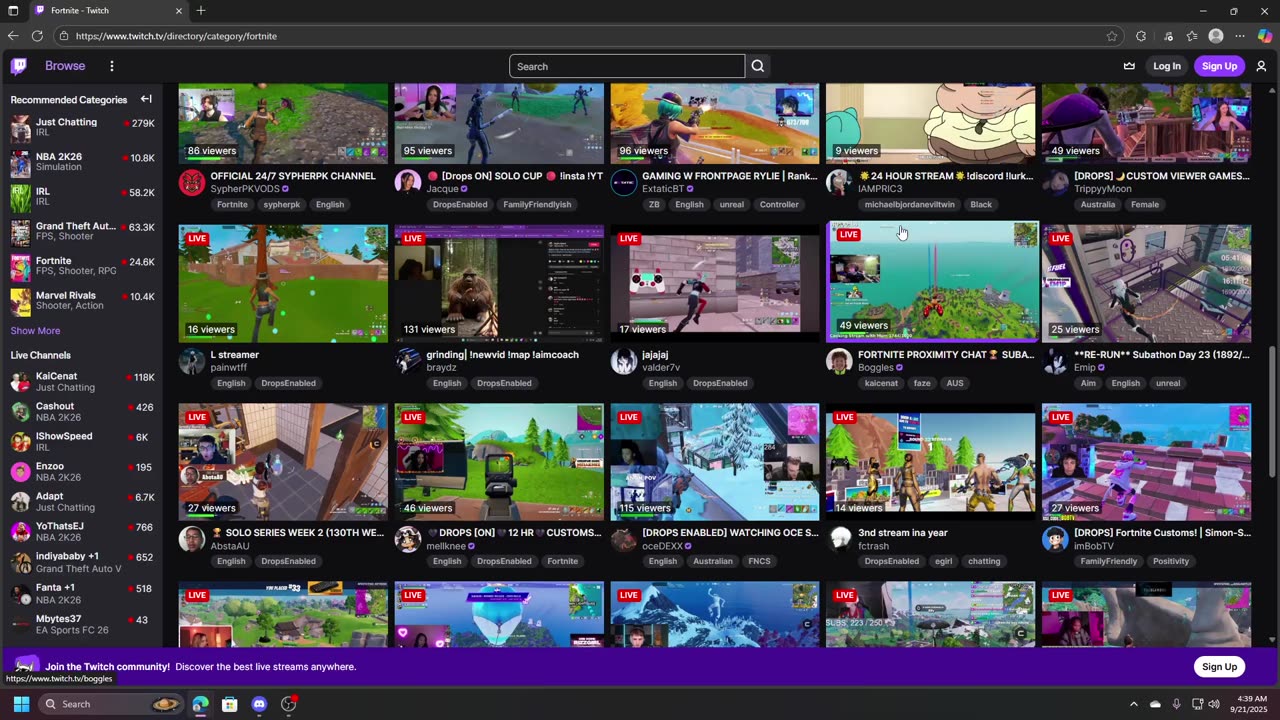Open the more options dots beside Browse
This screenshot has width=1280, height=720.
pos(112,66)
